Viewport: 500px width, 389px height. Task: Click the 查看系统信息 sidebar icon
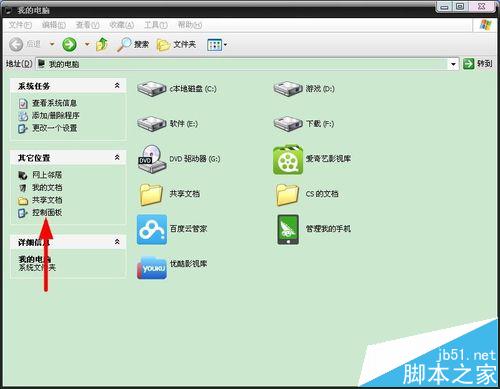coord(23,104)
